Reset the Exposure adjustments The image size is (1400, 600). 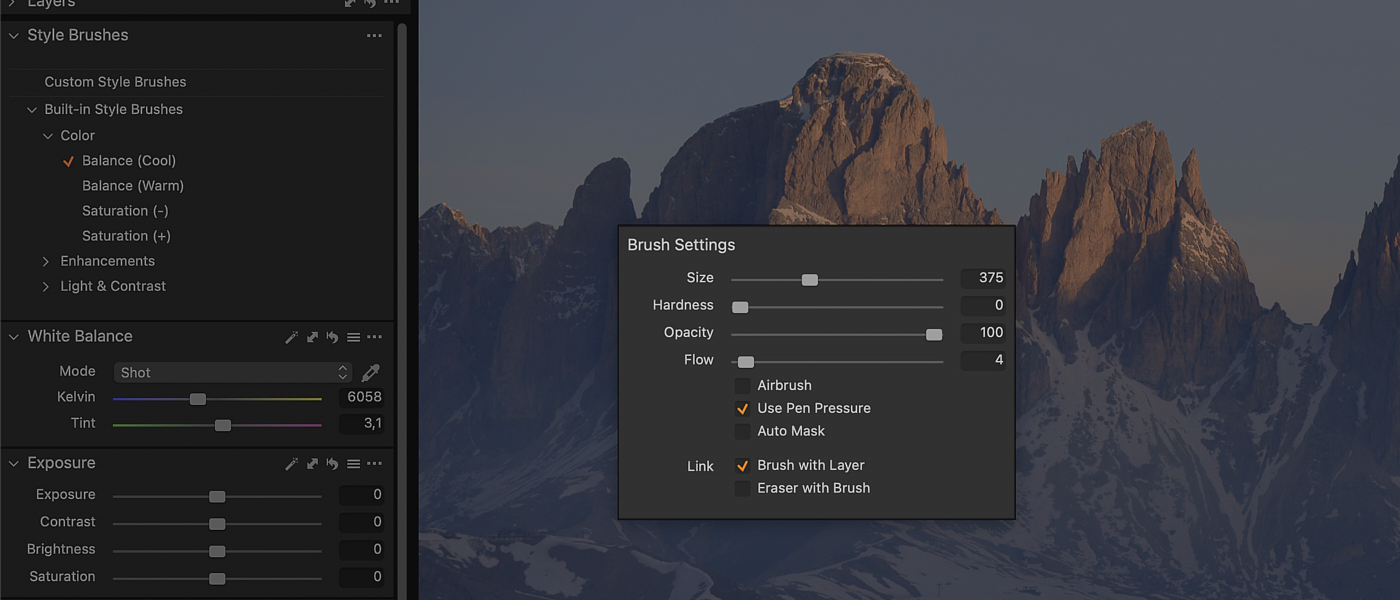(x=332, y=464)
